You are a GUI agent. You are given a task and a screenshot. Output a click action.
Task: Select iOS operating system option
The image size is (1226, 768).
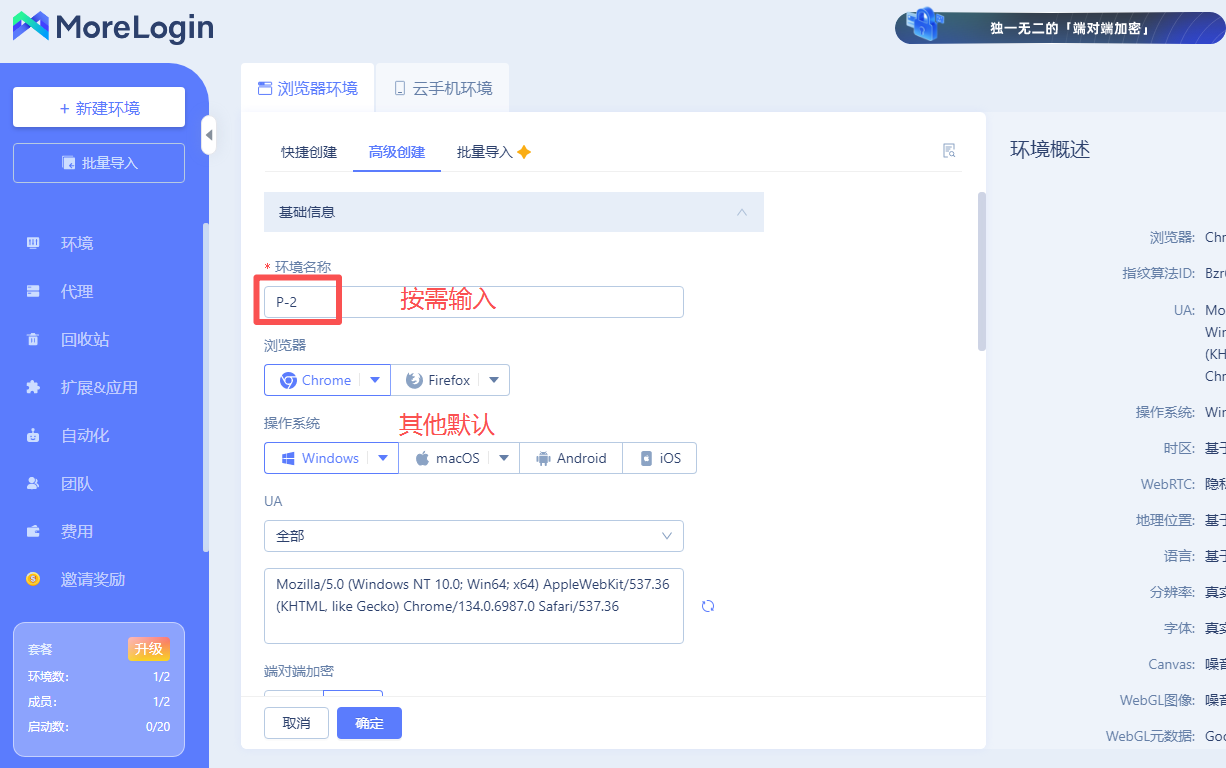pyautogui.click(x=660, y=458)
